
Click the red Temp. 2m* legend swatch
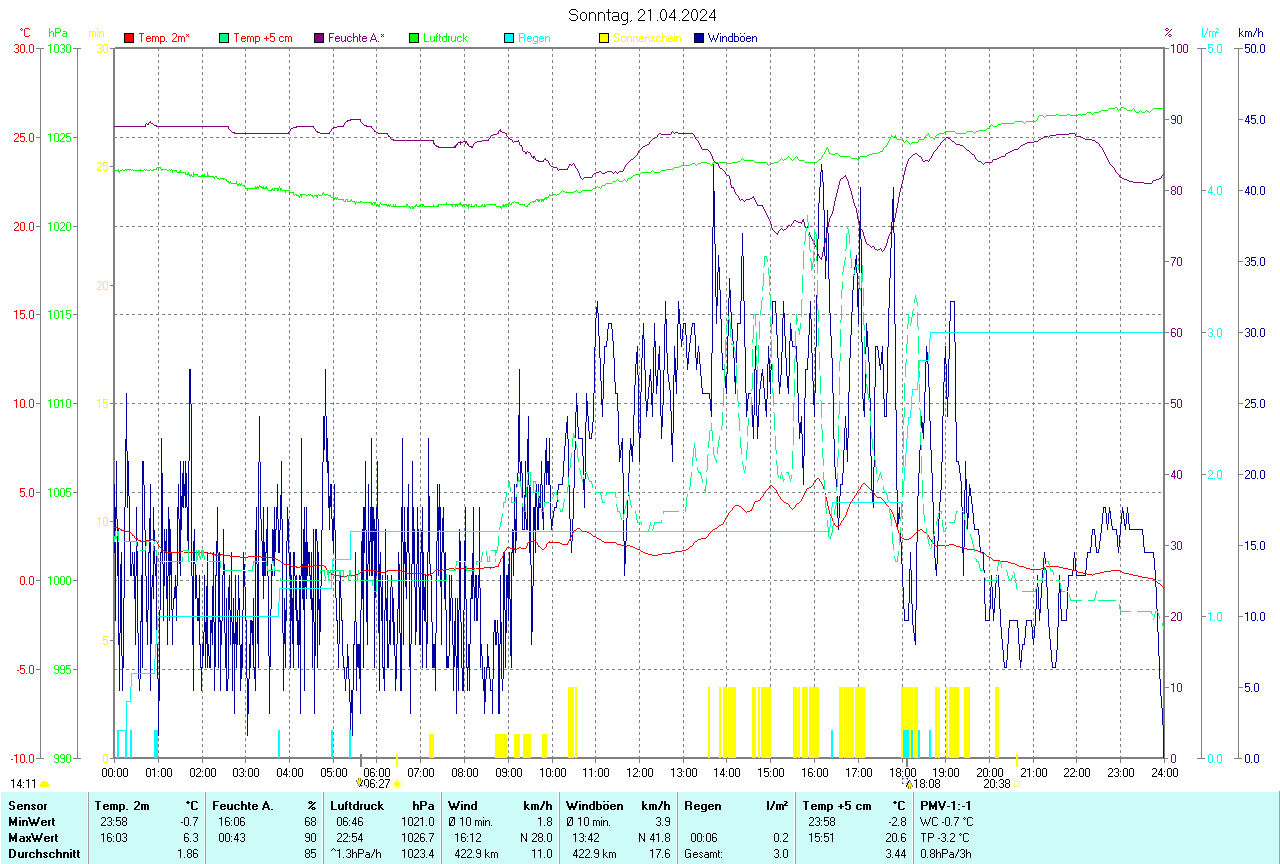(129, 38)
